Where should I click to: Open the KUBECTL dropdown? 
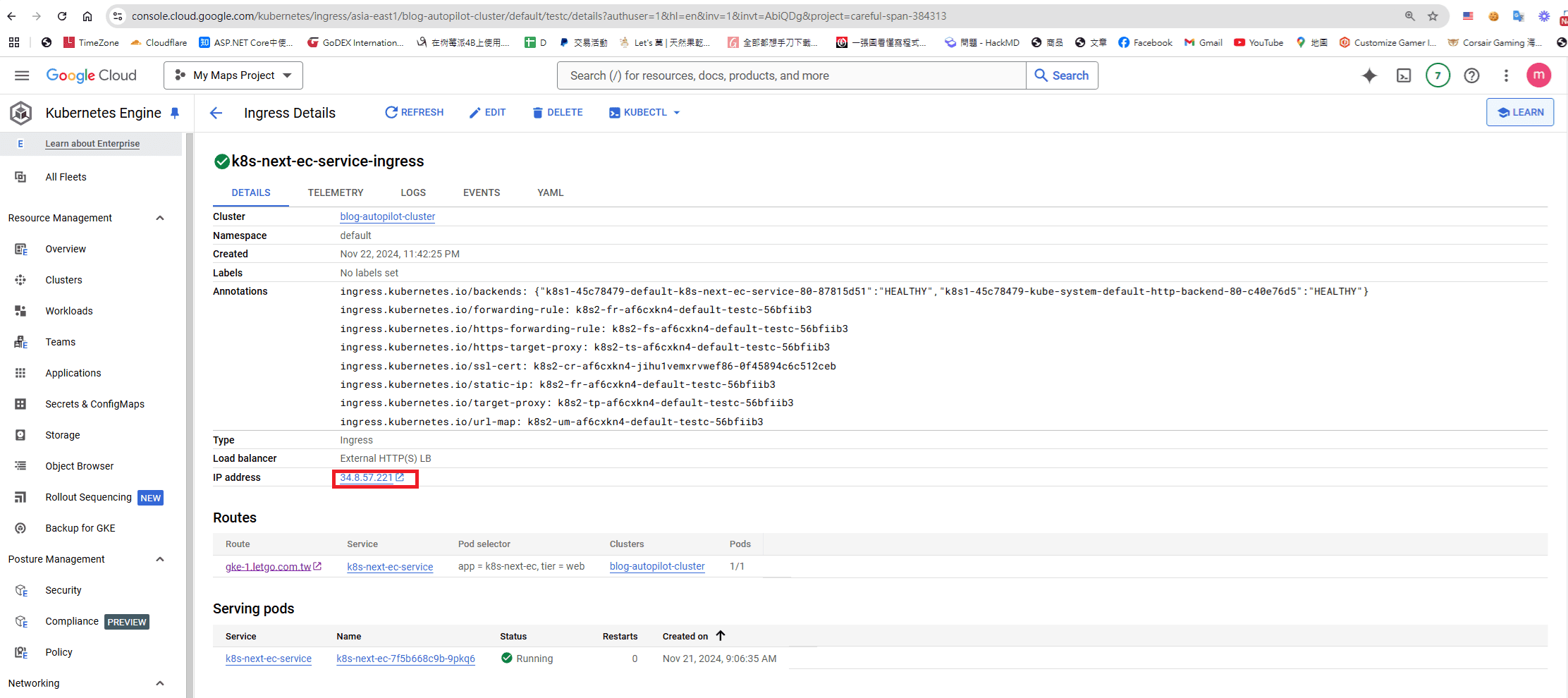tap(643, 112)
